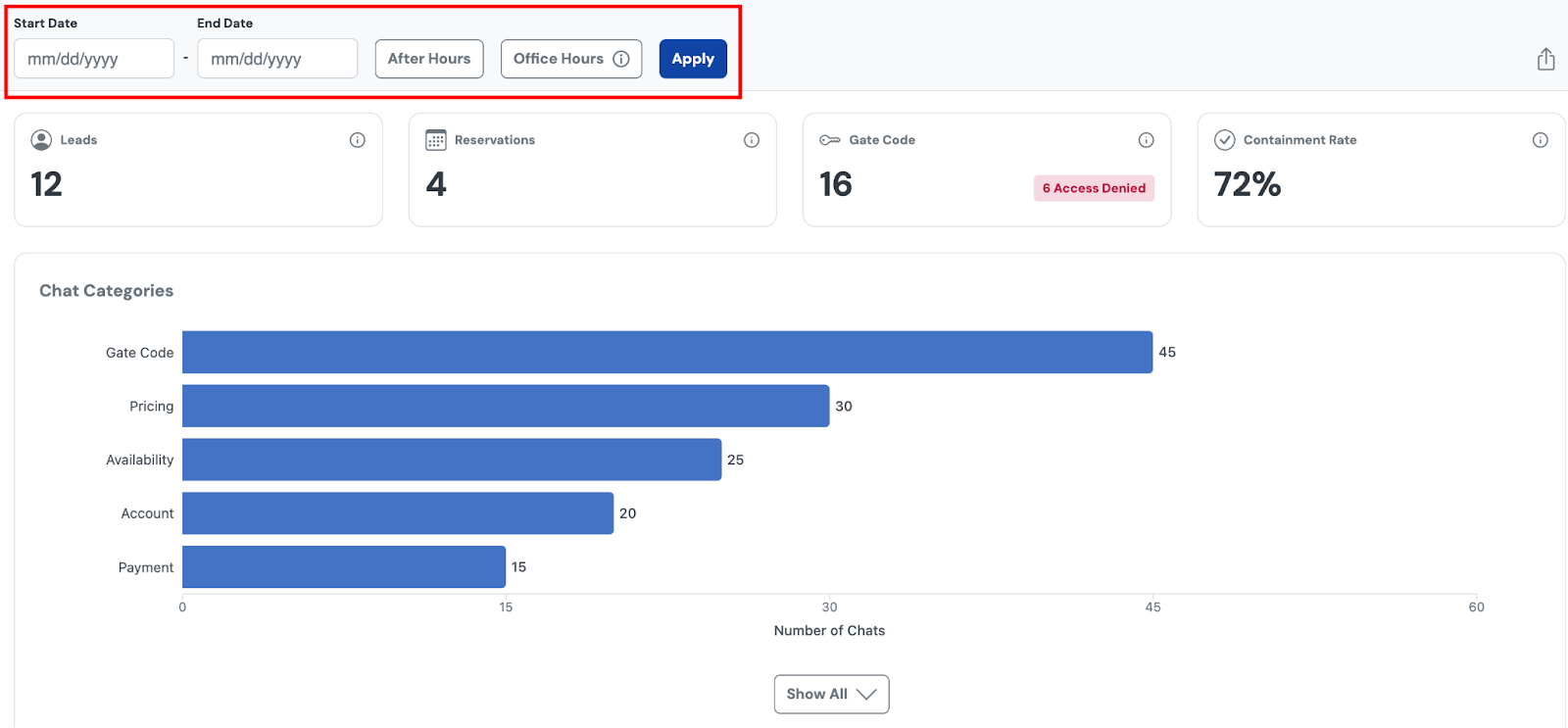This screenshot has width=1568, height=728.
Task: Expand chat categories with Show All
Action: click(831, 694)
